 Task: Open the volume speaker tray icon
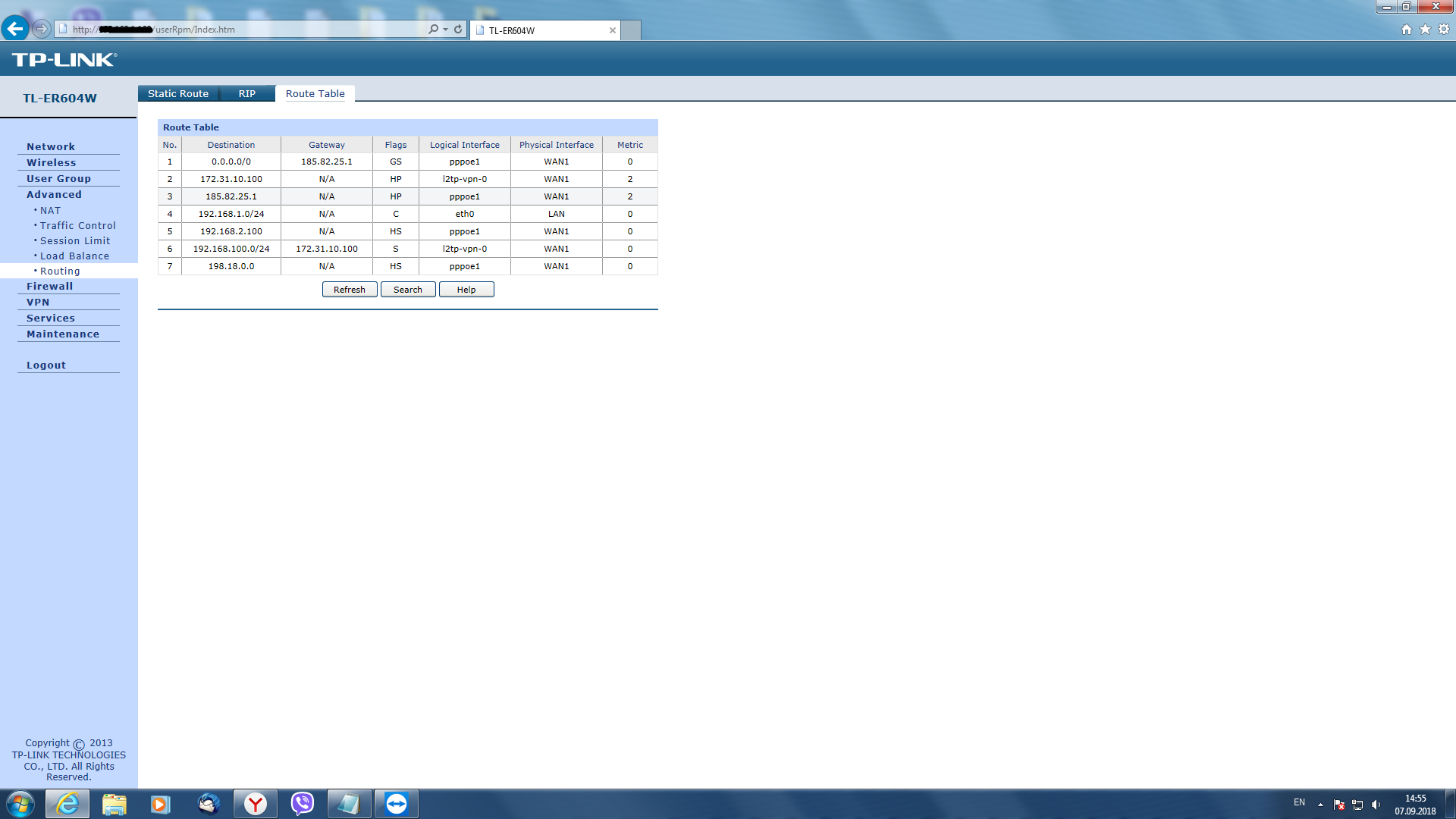point(1376,805)
